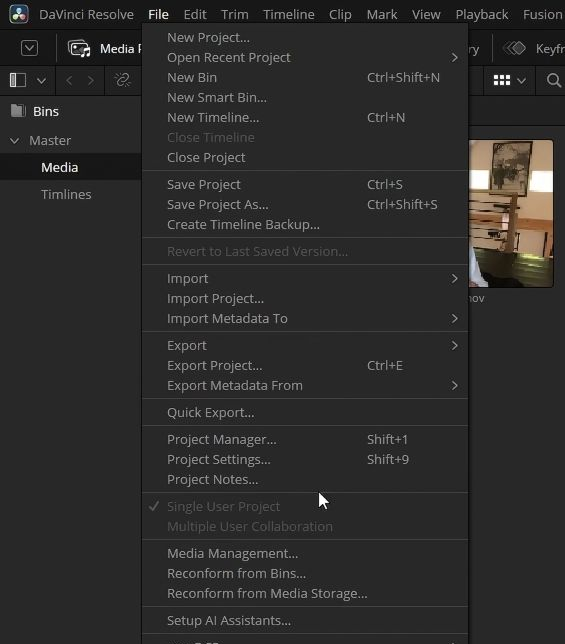This screenshot has width=565, height=644.
Task: Choose New Project... menu item
Action: (305, 37)
